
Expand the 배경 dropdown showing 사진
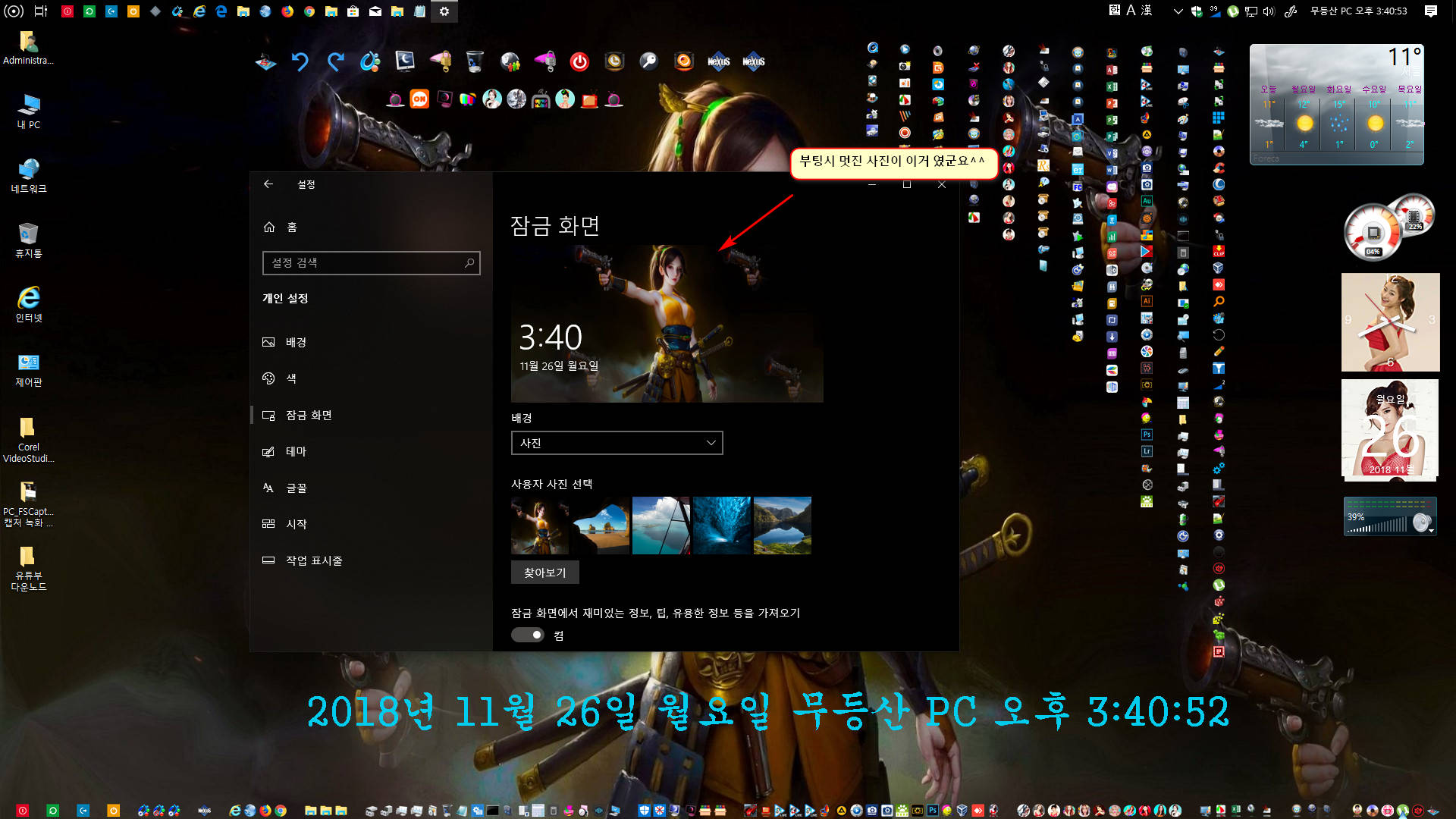[617, 443]
